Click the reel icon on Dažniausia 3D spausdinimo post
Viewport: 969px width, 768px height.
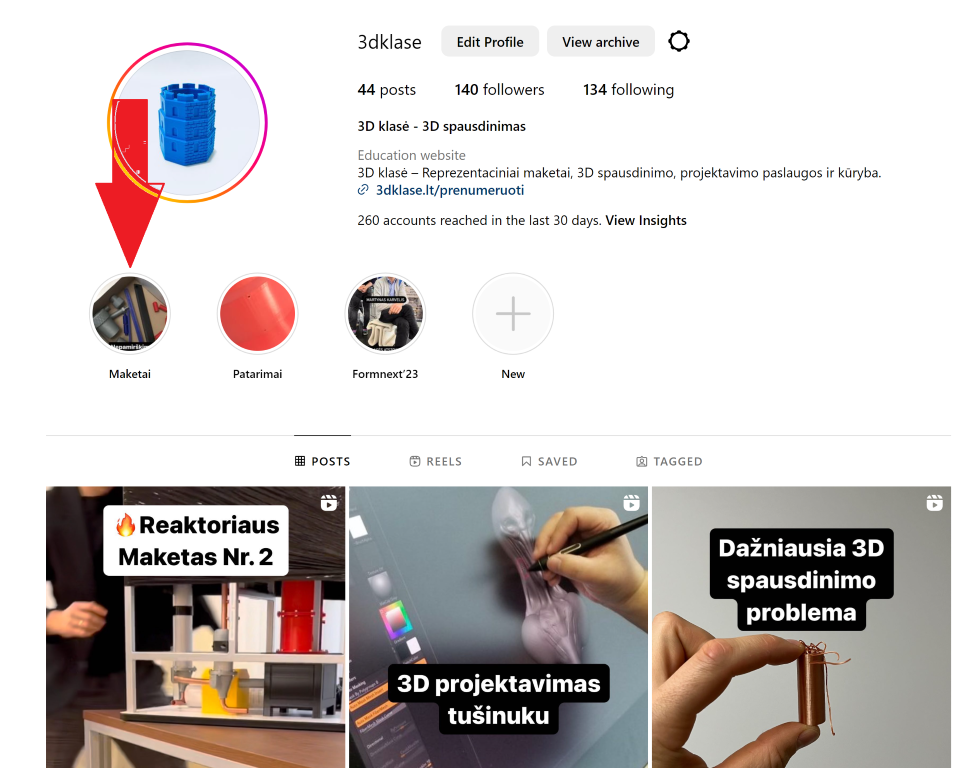tap(934, 503)
